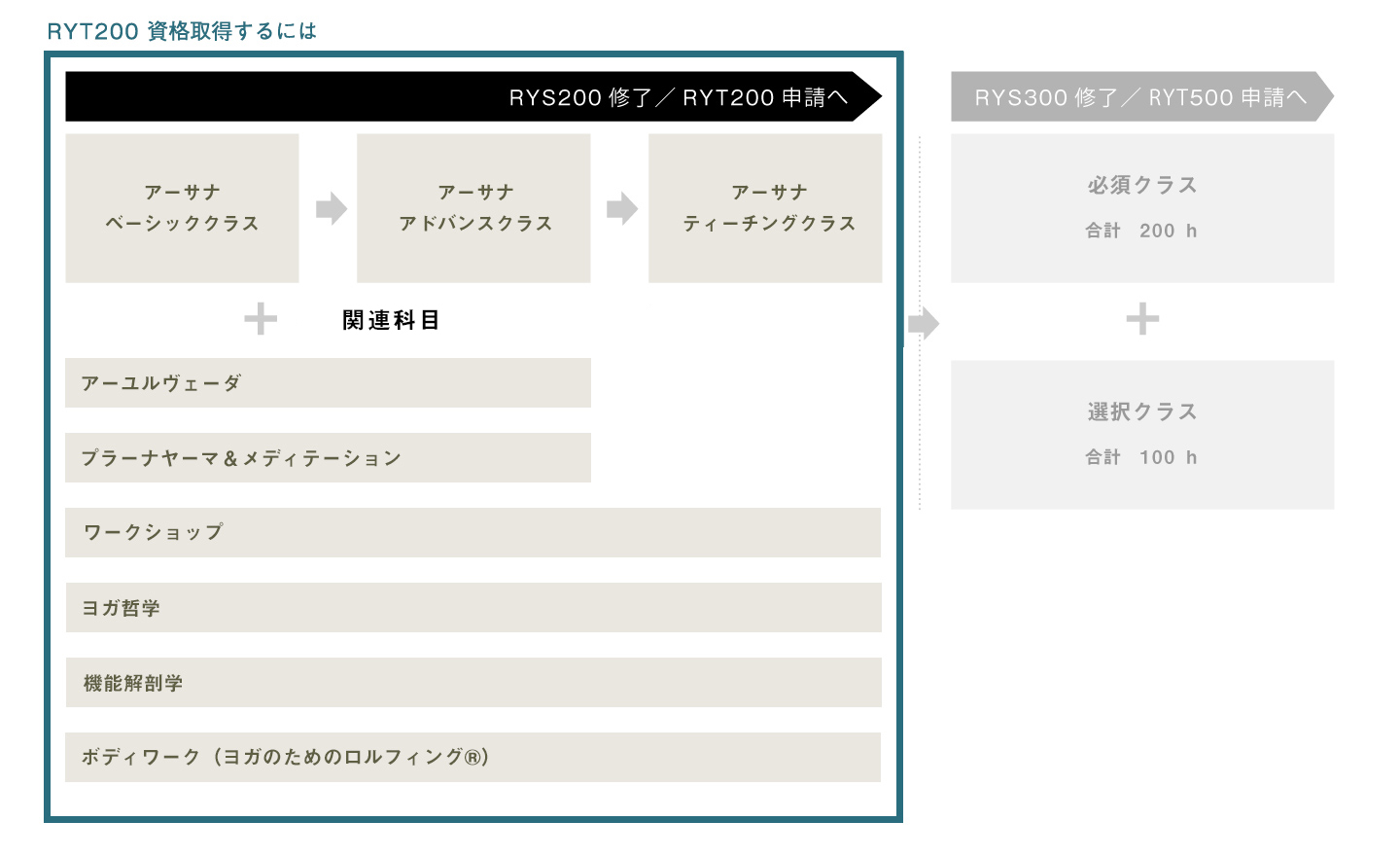Screen dimensions: 1400x857
Task: Open the 機能解剖学 subject row
Action: pyautogui.click(x=473, y=683)
